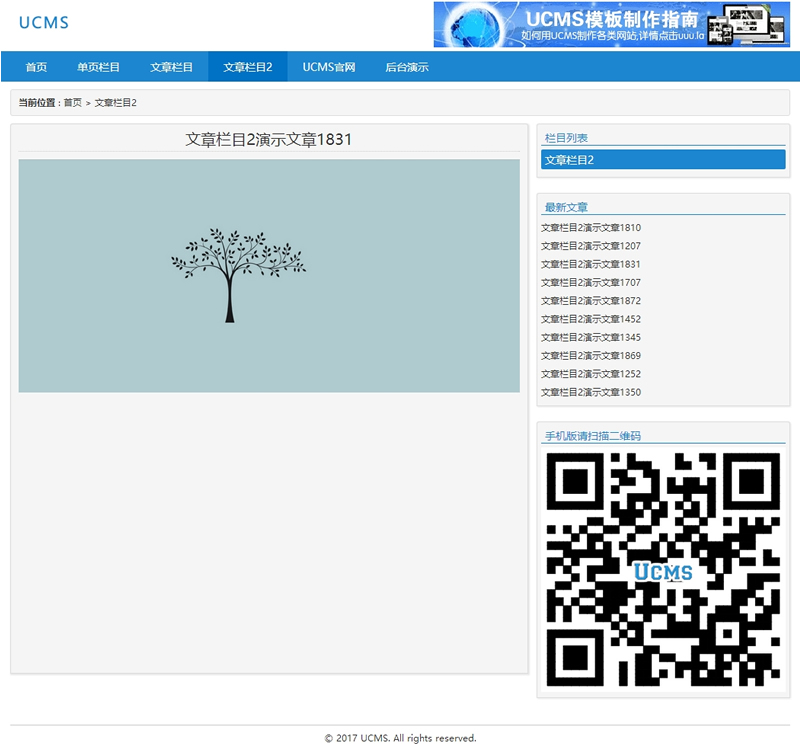Click the tree image in the article
800x753 pixels.
269,276
